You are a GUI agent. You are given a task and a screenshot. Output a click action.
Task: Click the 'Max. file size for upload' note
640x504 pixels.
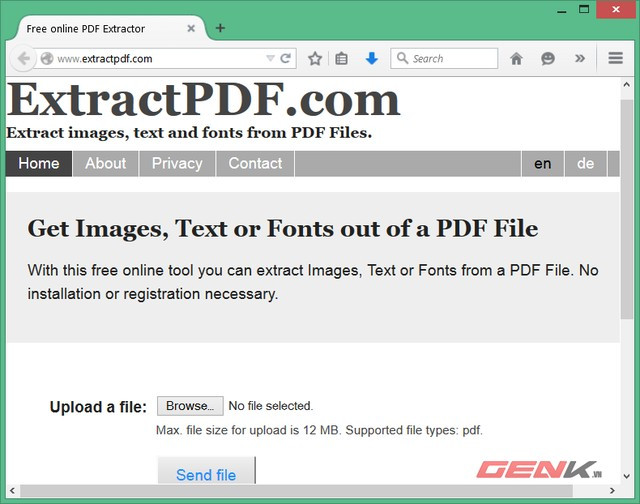point(319,430)
